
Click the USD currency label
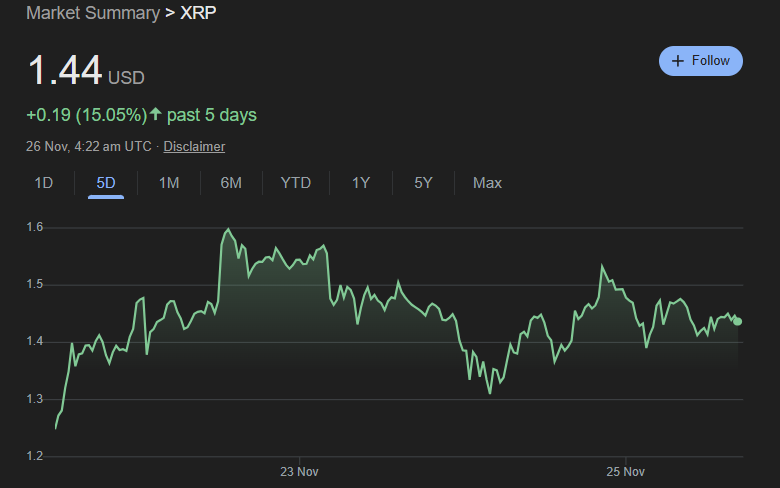pyautogui.click(x=126, y=78)
